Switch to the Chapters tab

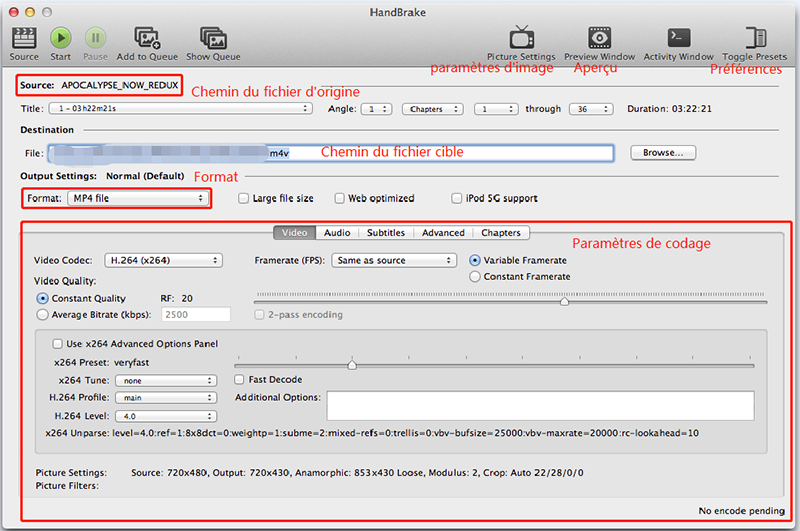pos(501,233)
